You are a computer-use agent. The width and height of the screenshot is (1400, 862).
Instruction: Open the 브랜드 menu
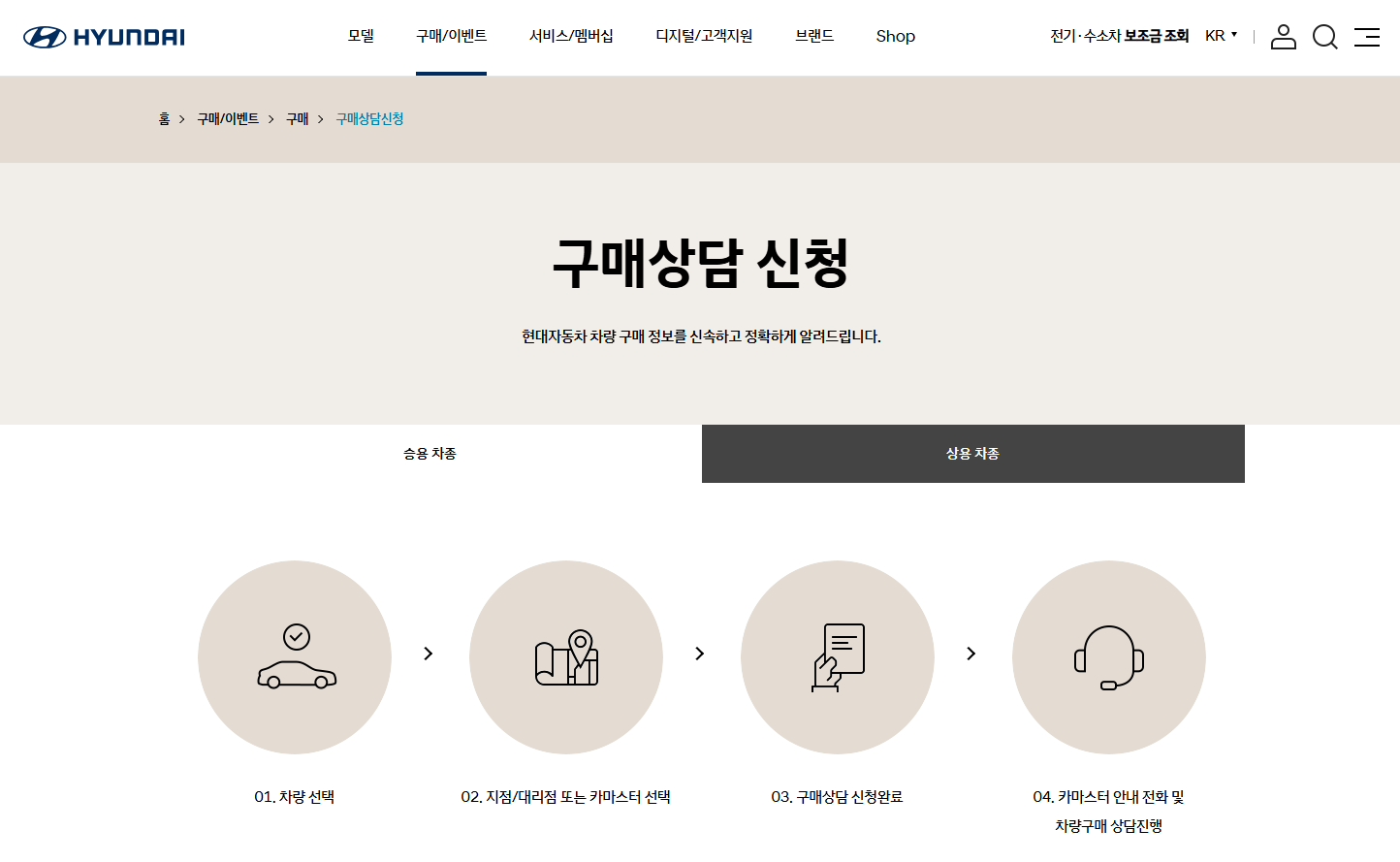coord(812,36)
